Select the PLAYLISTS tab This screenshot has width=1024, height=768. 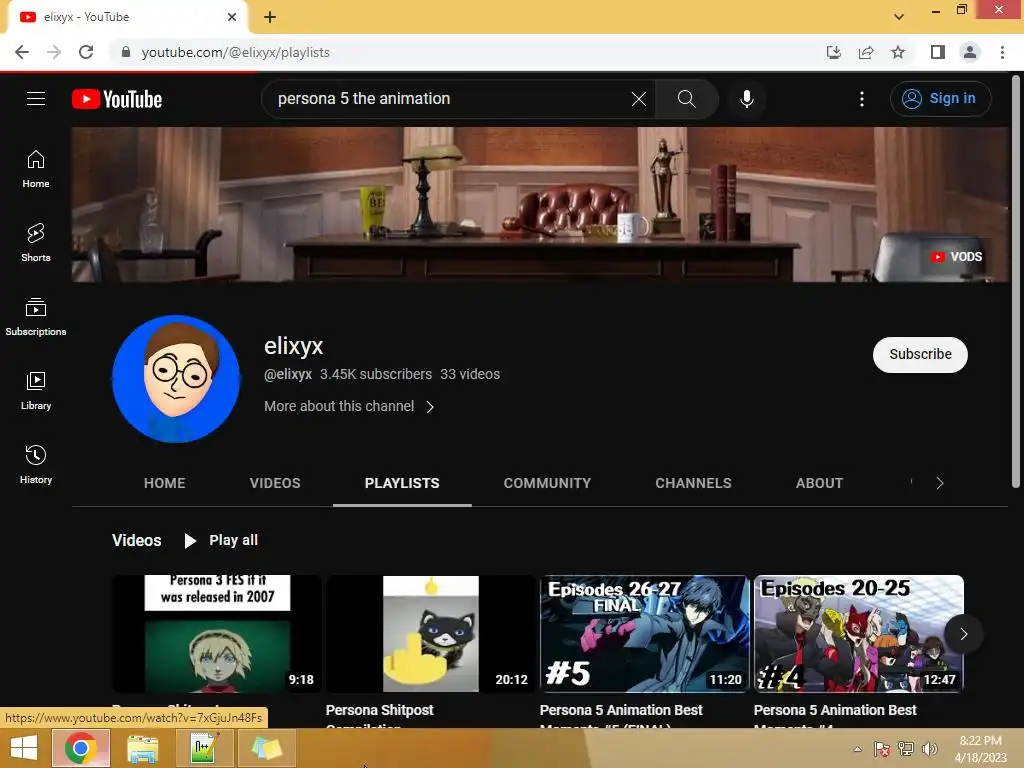click(x=402, y=483)
